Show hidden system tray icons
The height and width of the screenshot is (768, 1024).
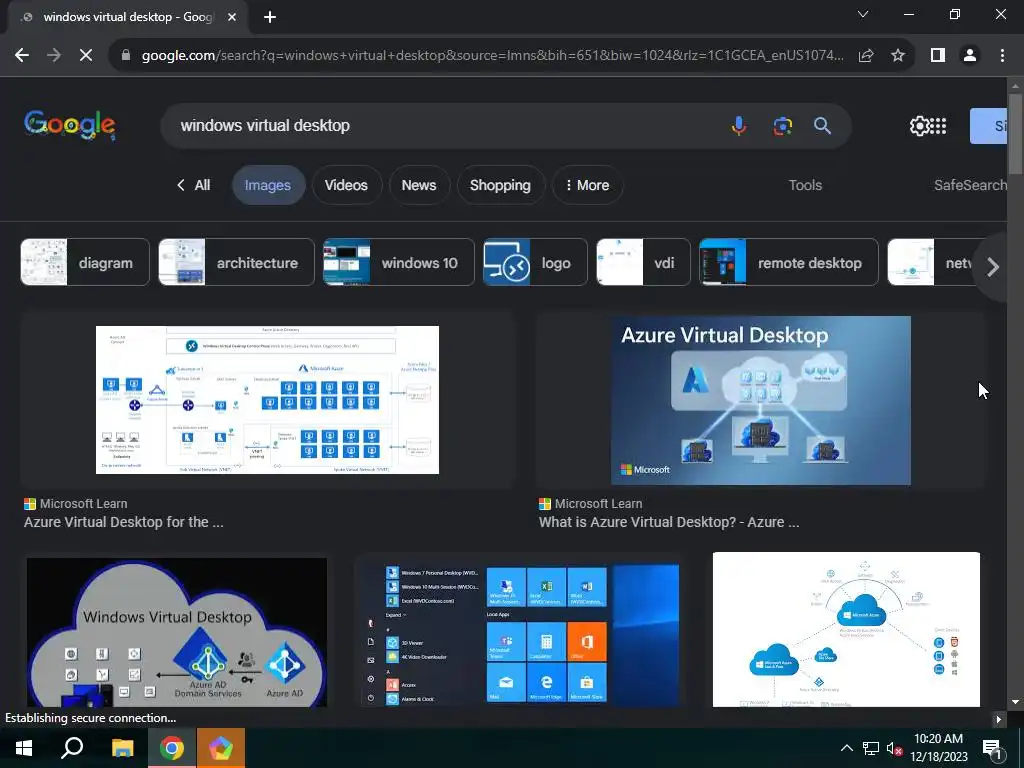[846, 748]
